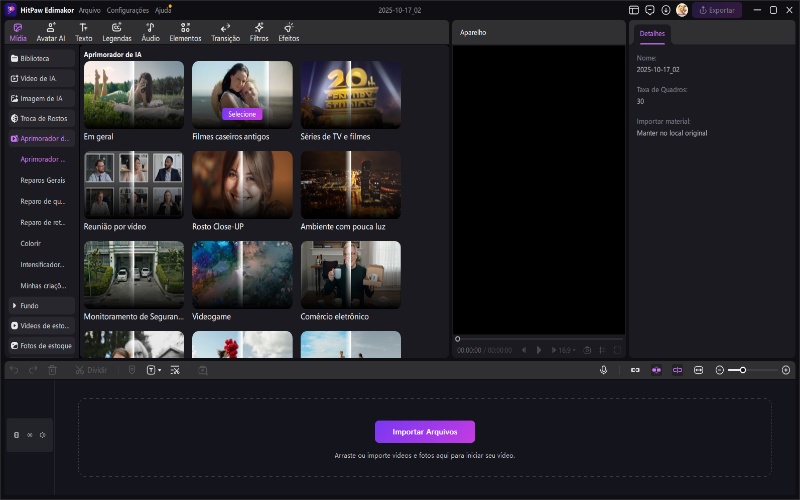This screenshot has height=500, width=800.
Task: Open the Arquivo menu
Action: click(x=89, y=10)
